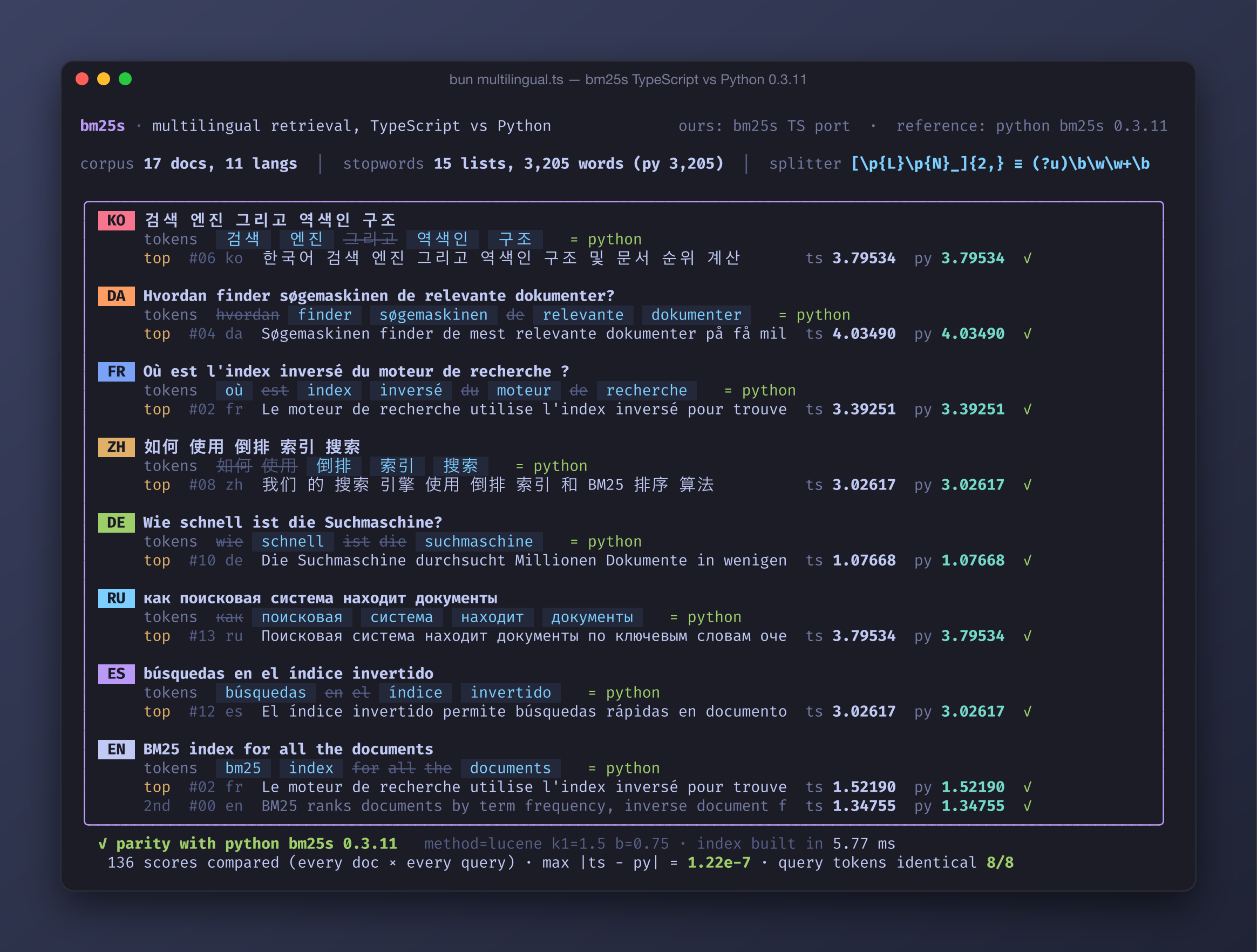The width and height of the screenshot is (1257, 952).
Task: Click the DE language badge
Action: (116, 523)
